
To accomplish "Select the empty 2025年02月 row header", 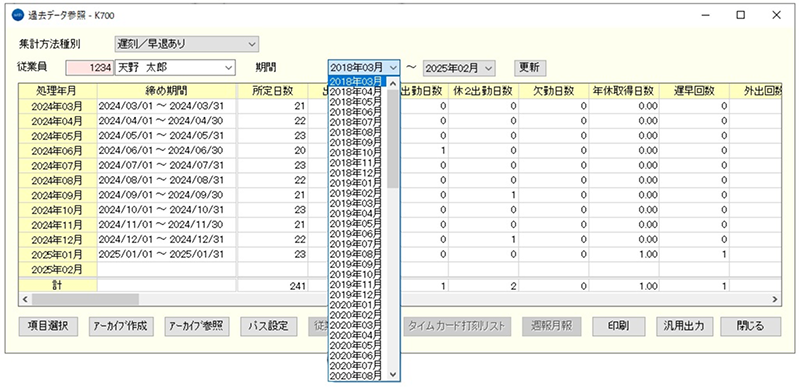I will coord(57,269).
